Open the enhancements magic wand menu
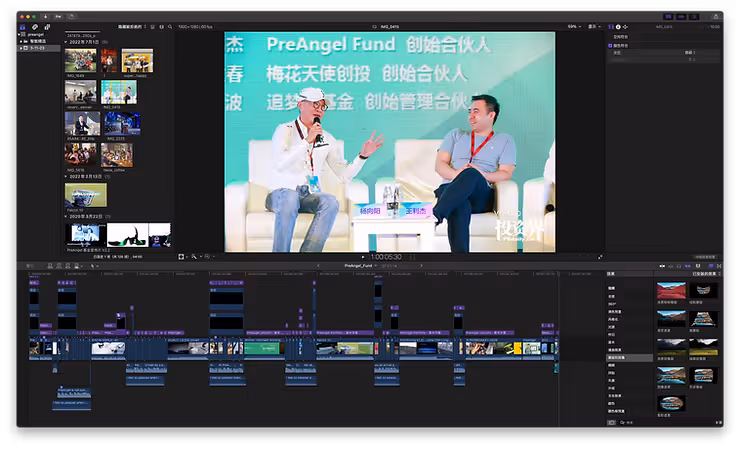Screen dimensions: 740x449 (194, 257)
